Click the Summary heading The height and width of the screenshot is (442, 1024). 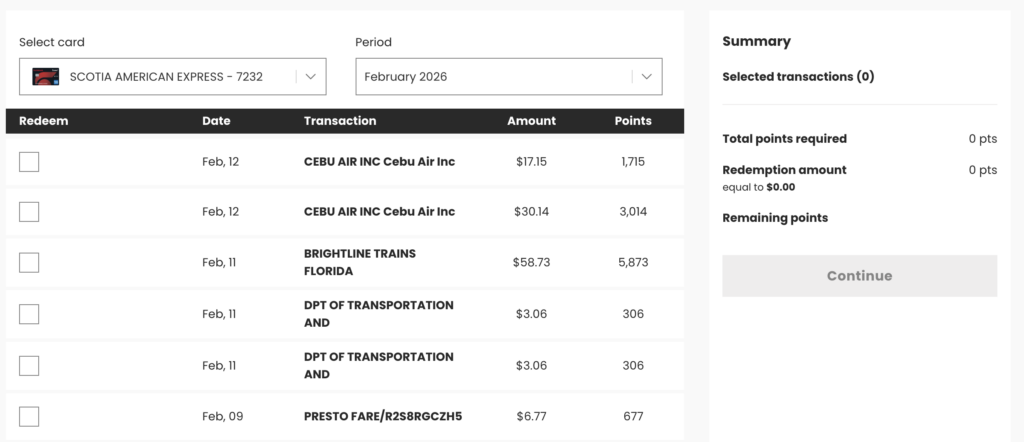coord(756,41)
